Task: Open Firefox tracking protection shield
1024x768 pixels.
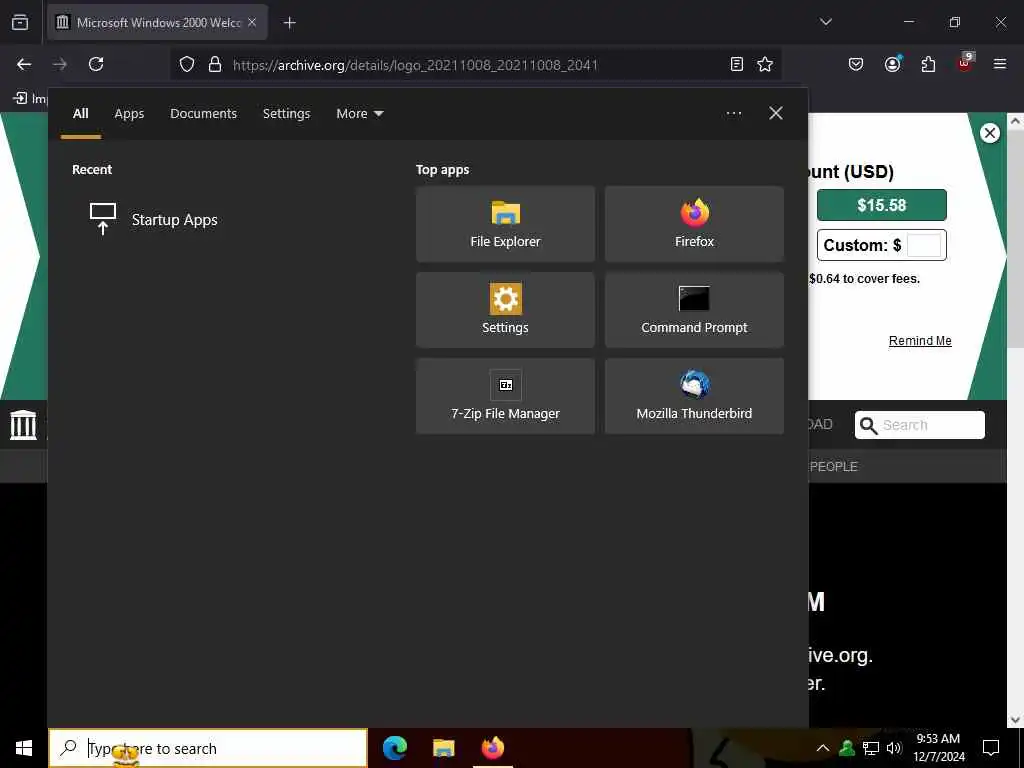Action: [x=187, y=64]
